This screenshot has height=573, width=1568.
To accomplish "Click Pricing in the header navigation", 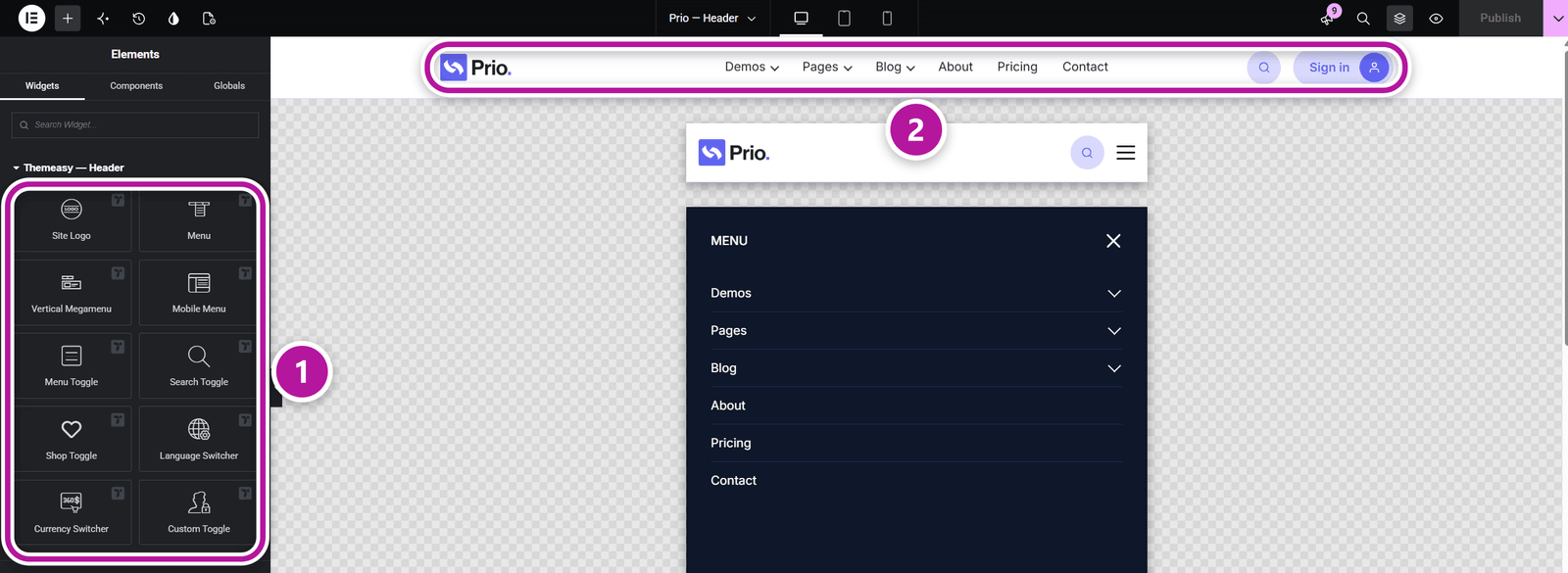I will (1017, 67).
